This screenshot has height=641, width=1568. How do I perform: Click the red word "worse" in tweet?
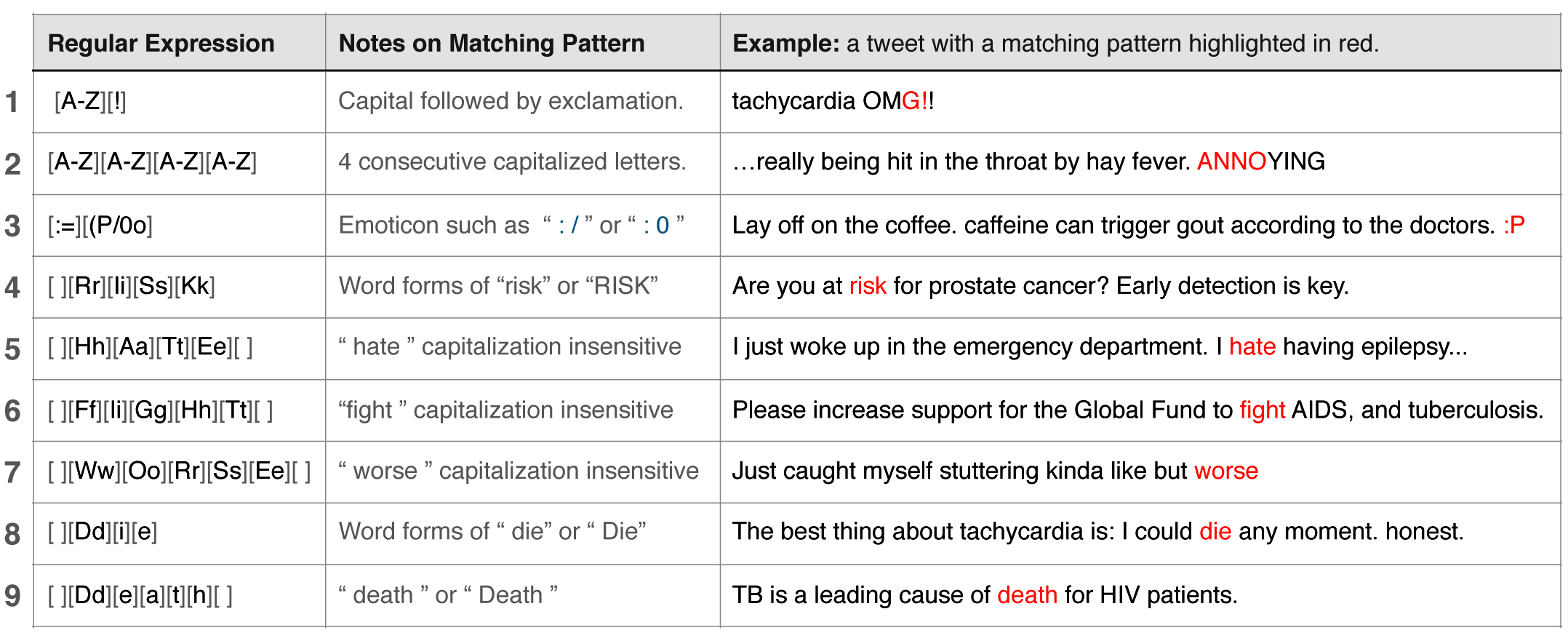point(1226,471)
